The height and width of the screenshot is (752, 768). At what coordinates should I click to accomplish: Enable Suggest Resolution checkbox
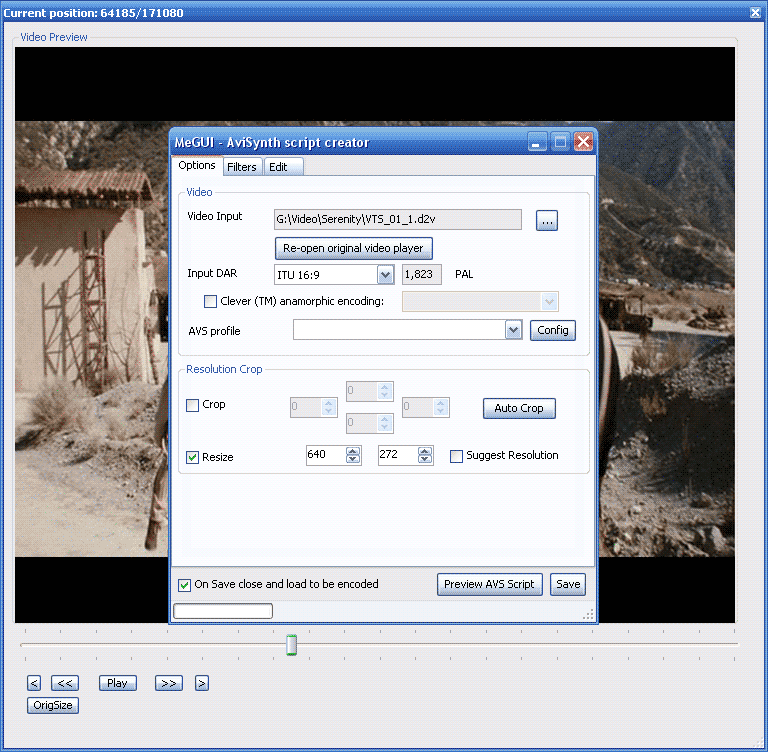(456, 456)
